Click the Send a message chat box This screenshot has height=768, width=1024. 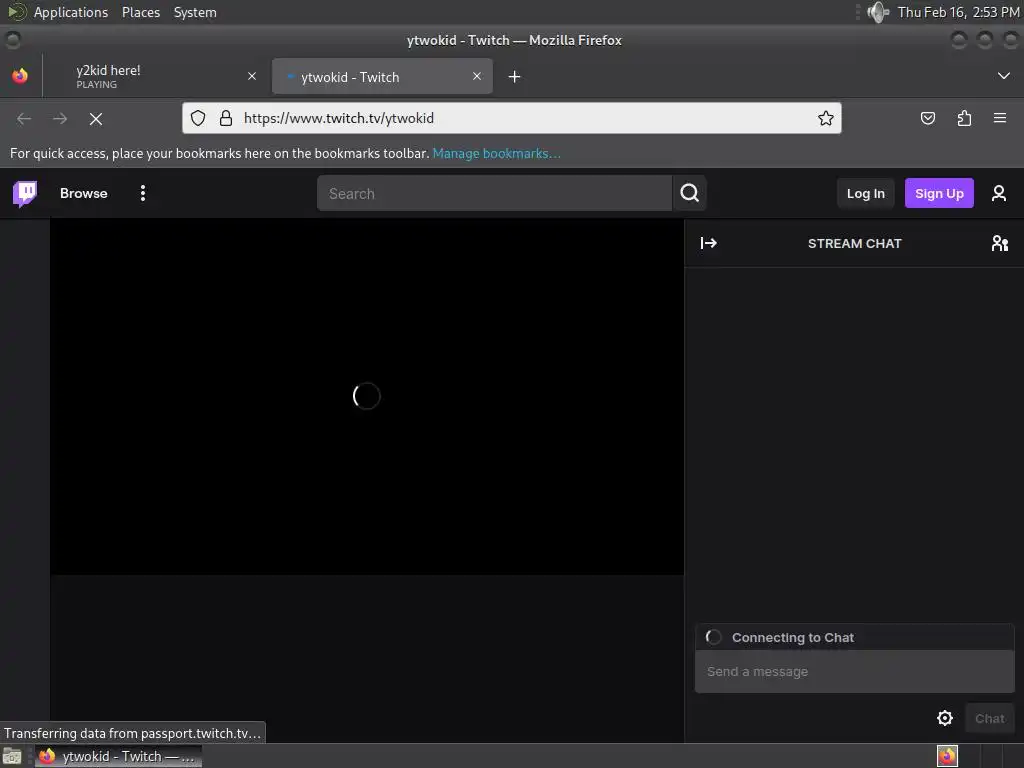click(x=854, y=671)
